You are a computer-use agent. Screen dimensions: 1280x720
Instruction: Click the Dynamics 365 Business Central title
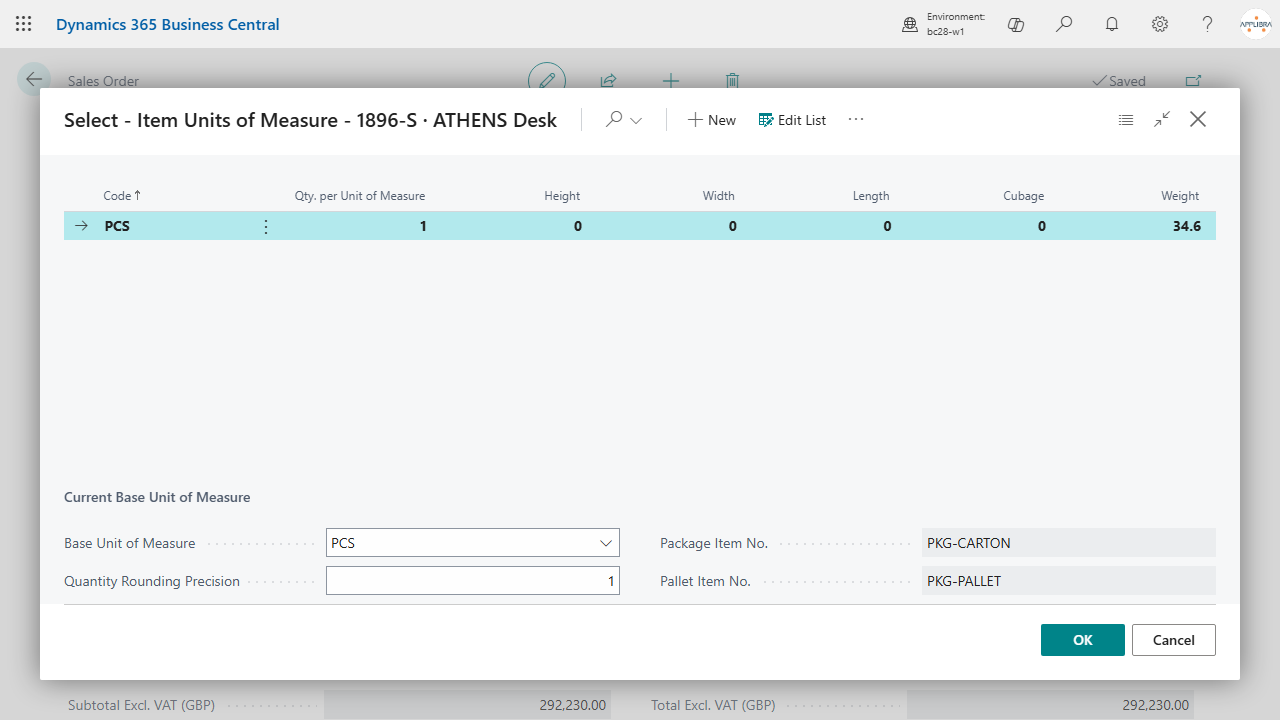point(168,24)
